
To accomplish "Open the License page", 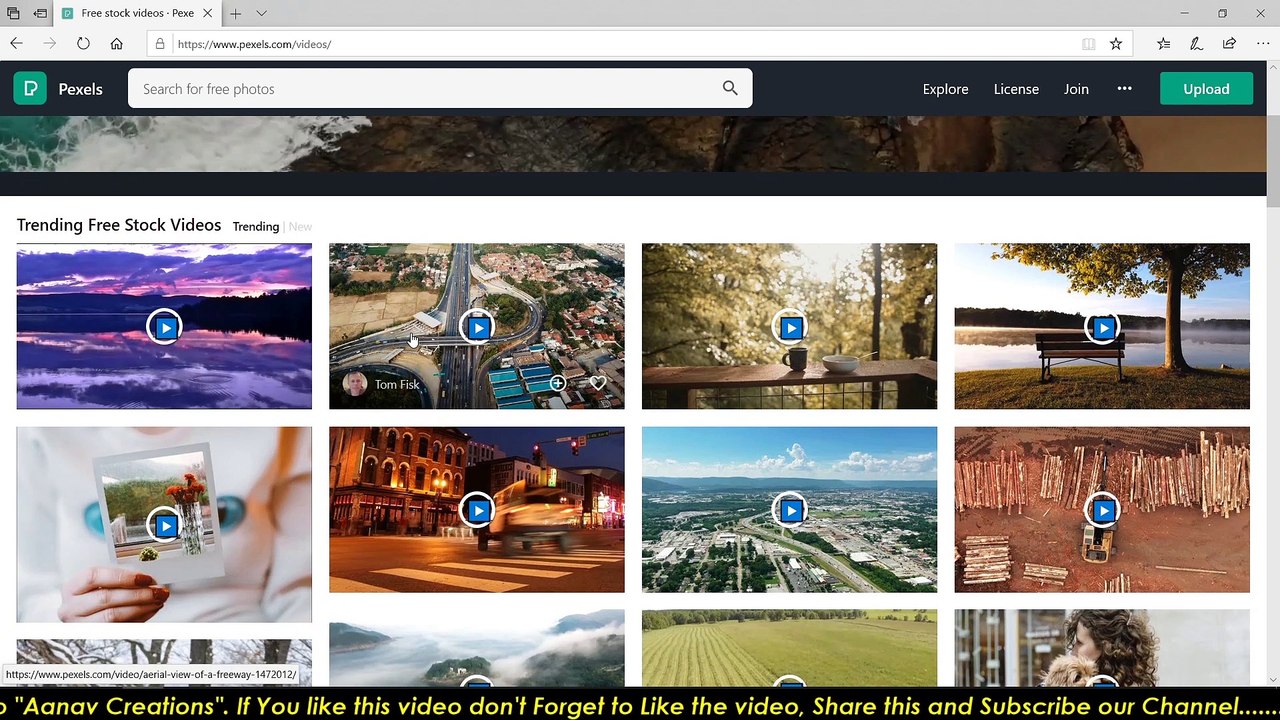I will (x=1016, y=89).
